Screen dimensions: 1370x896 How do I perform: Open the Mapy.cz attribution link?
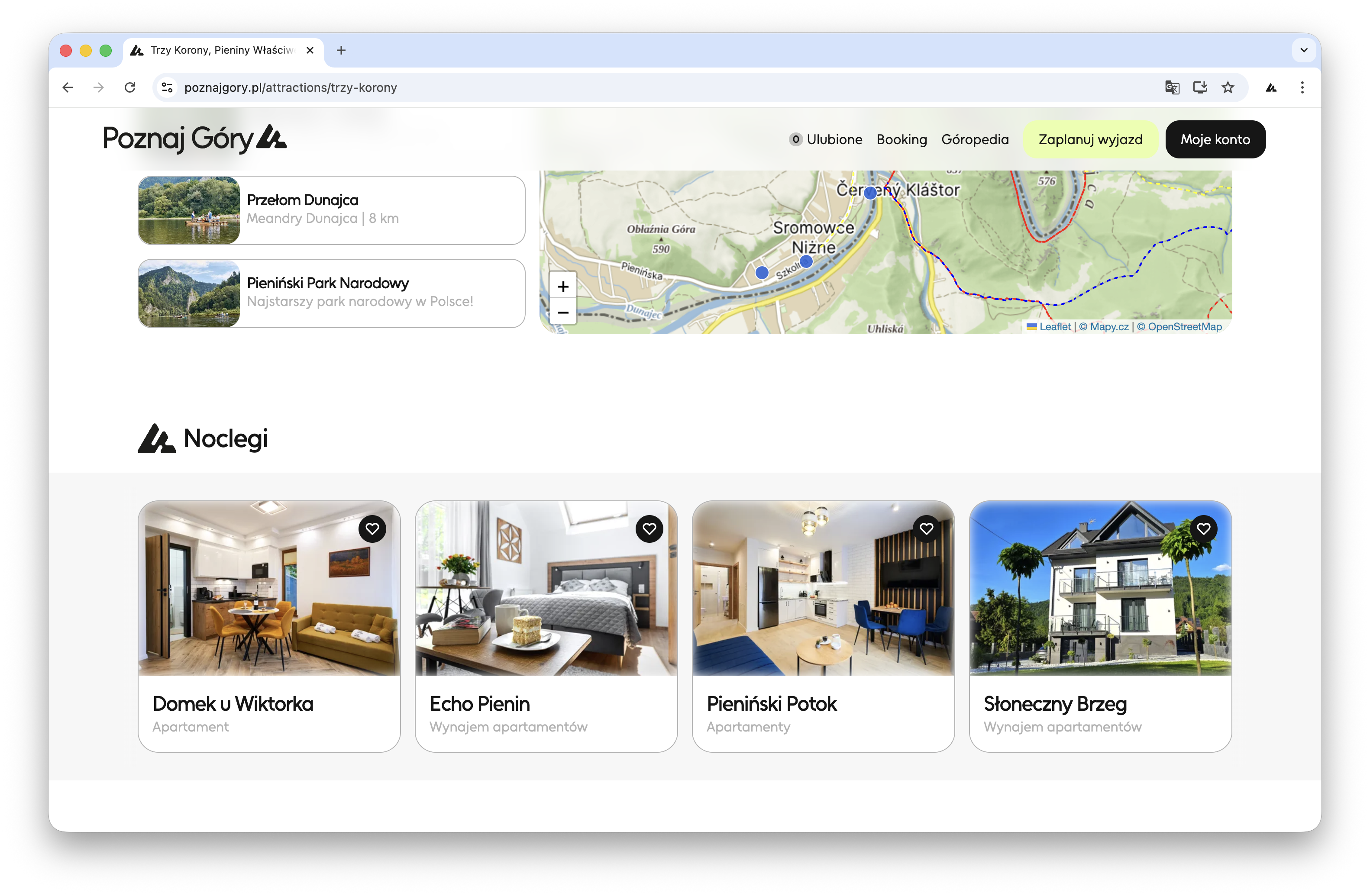point(1103,326)
